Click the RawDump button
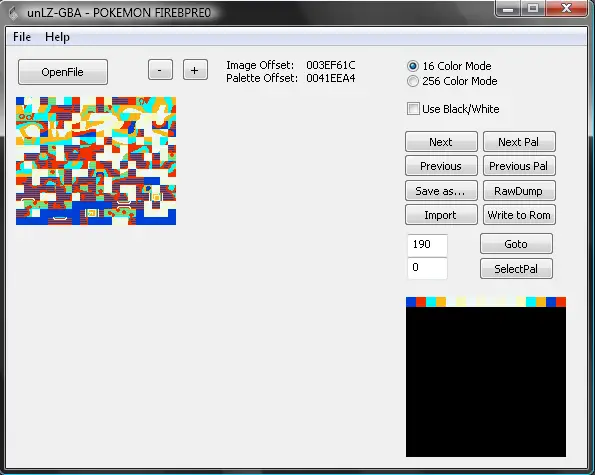 coord(519,191)
